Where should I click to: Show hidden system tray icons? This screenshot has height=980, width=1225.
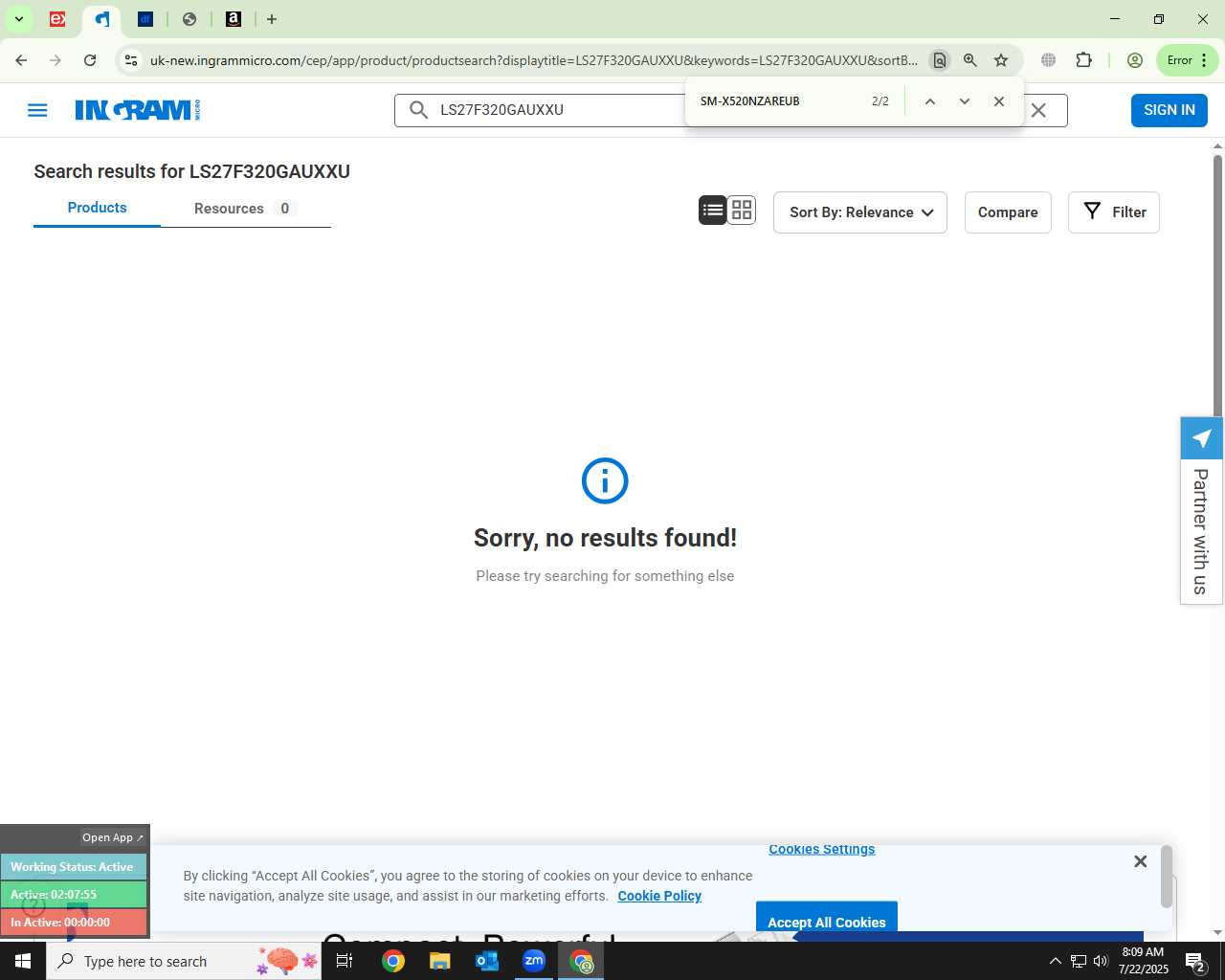click(1055, 961)
